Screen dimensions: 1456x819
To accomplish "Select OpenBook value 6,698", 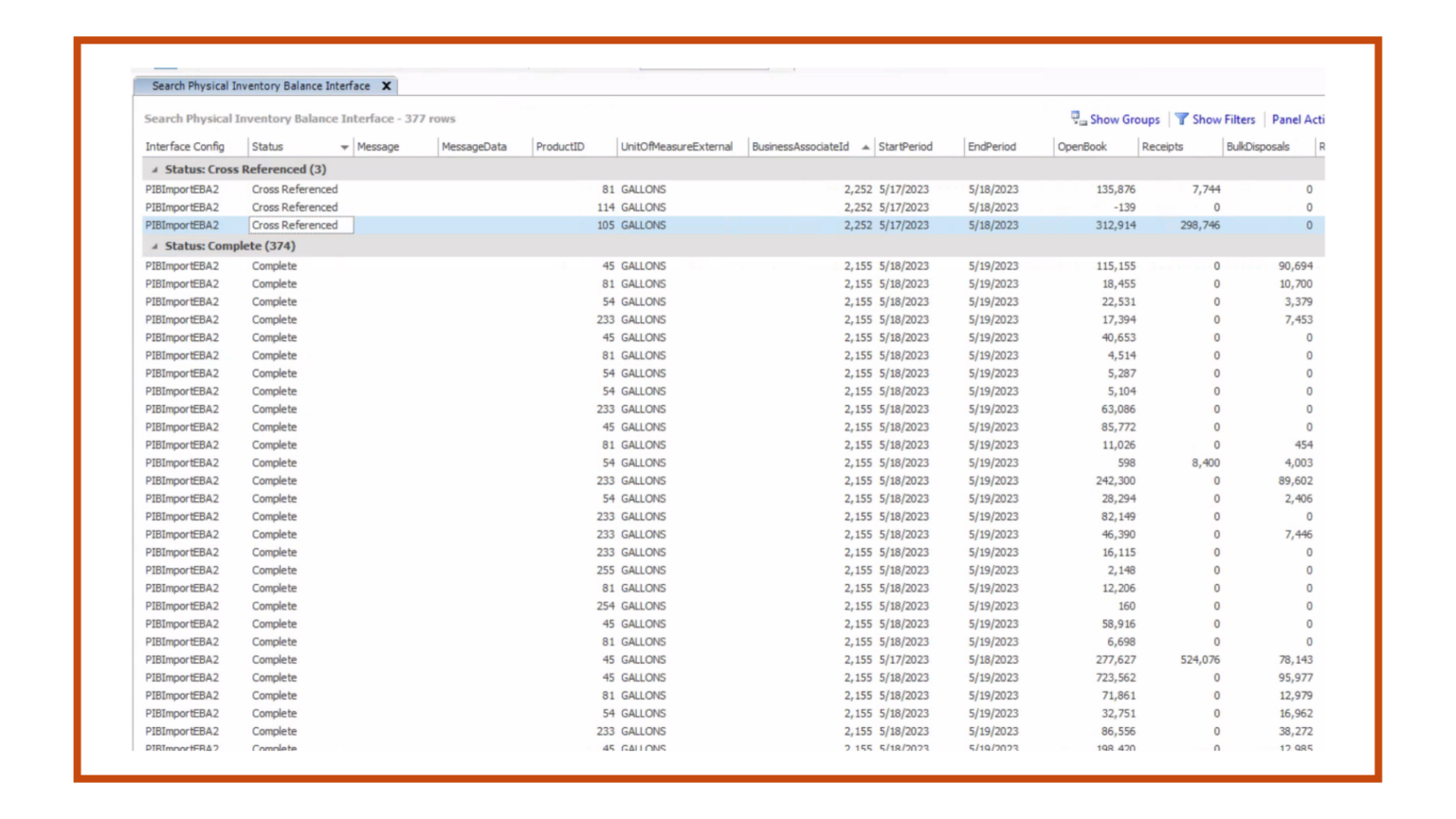I will (1121, 643).
